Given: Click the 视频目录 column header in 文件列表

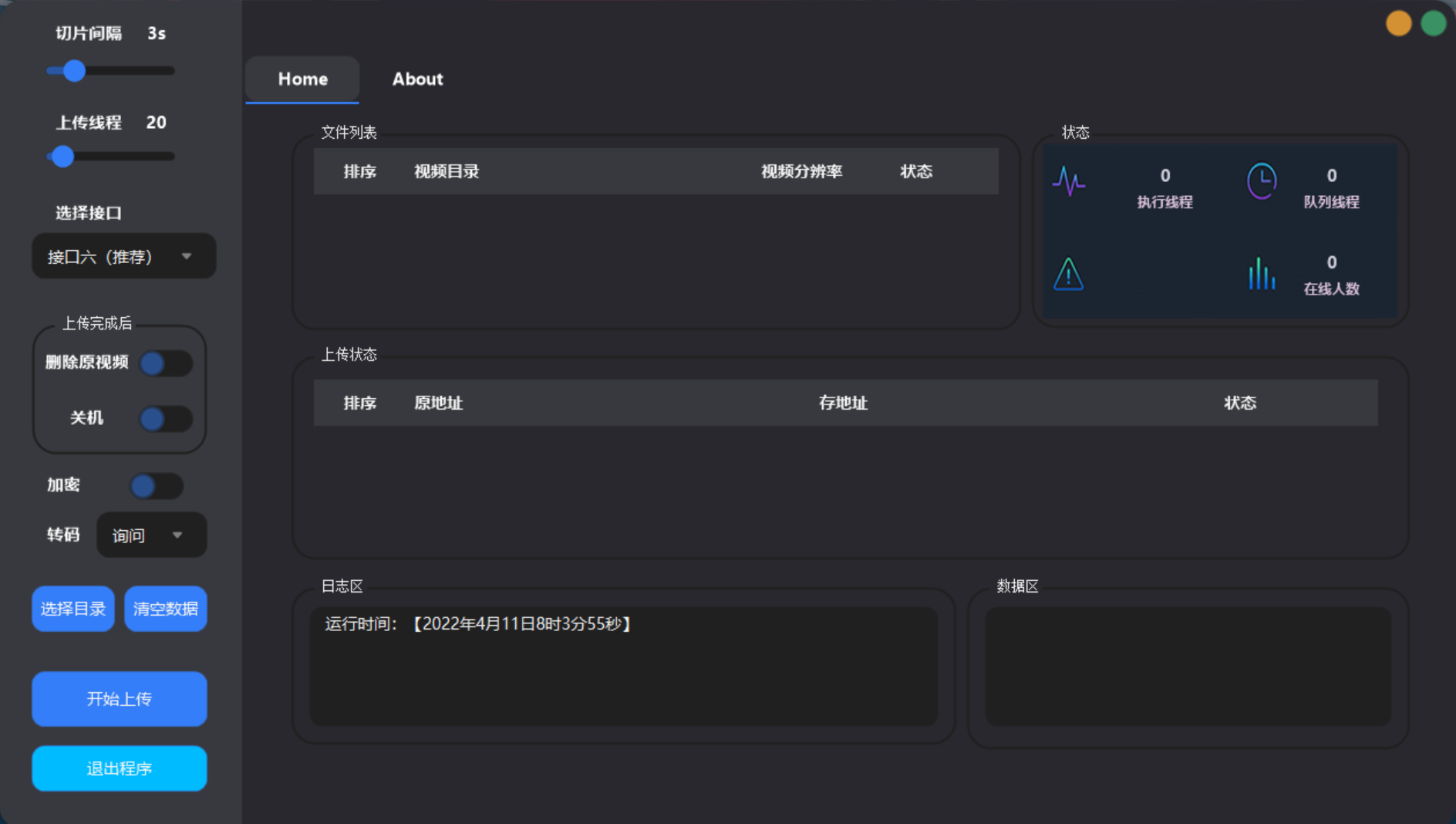Looking at the screenshot, I should (x=447, y=171).
